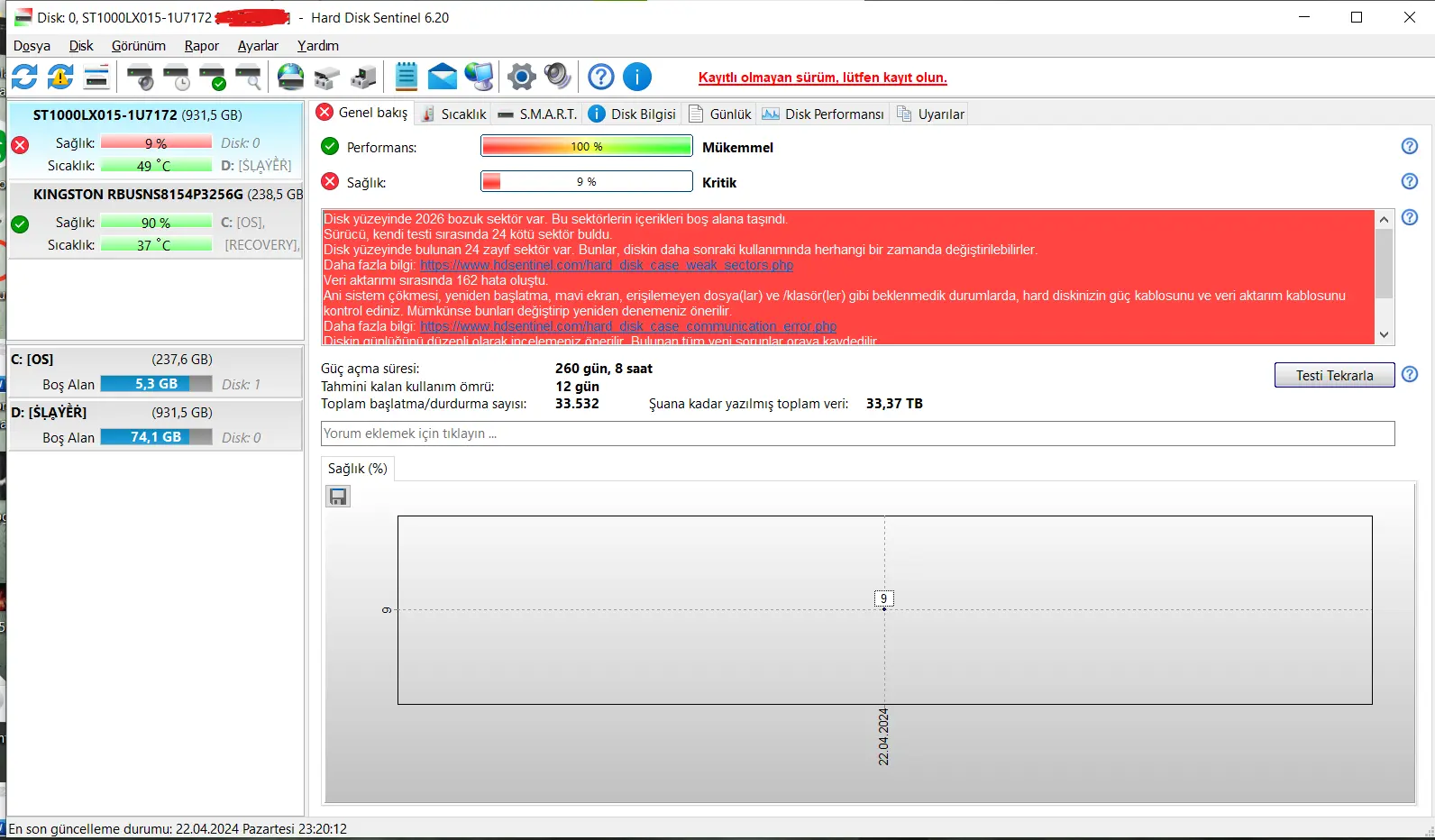Open the disk acoustic (speaker) test icon
The width and height of the screenshot is (1435, 840).
pyautogui.click(x=140, y=78)
